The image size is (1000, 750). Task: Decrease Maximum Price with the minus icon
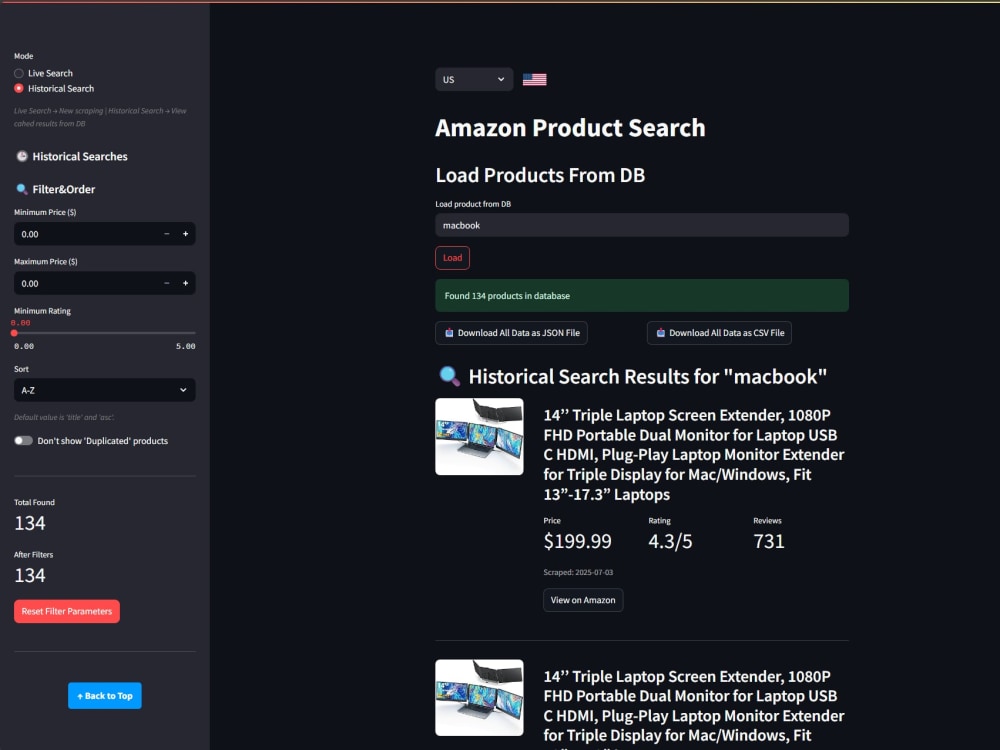point(166,283)
